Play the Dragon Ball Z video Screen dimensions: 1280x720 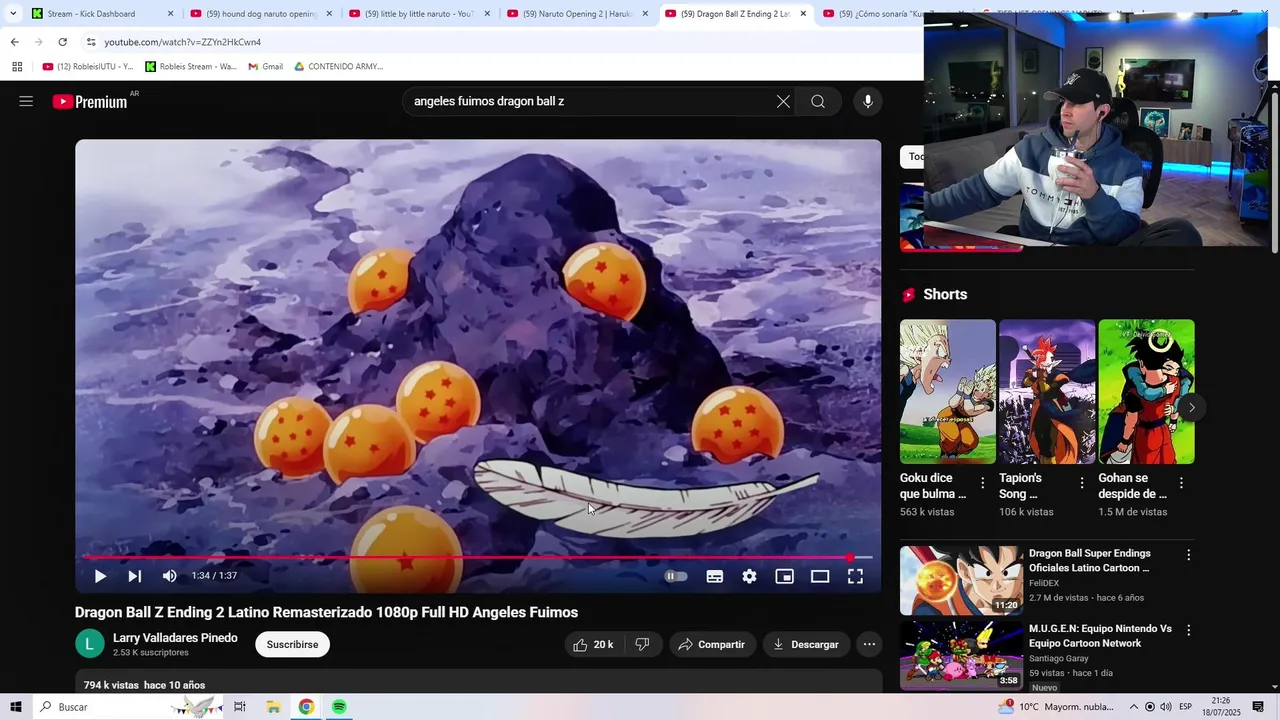click(x=100, y=576)
